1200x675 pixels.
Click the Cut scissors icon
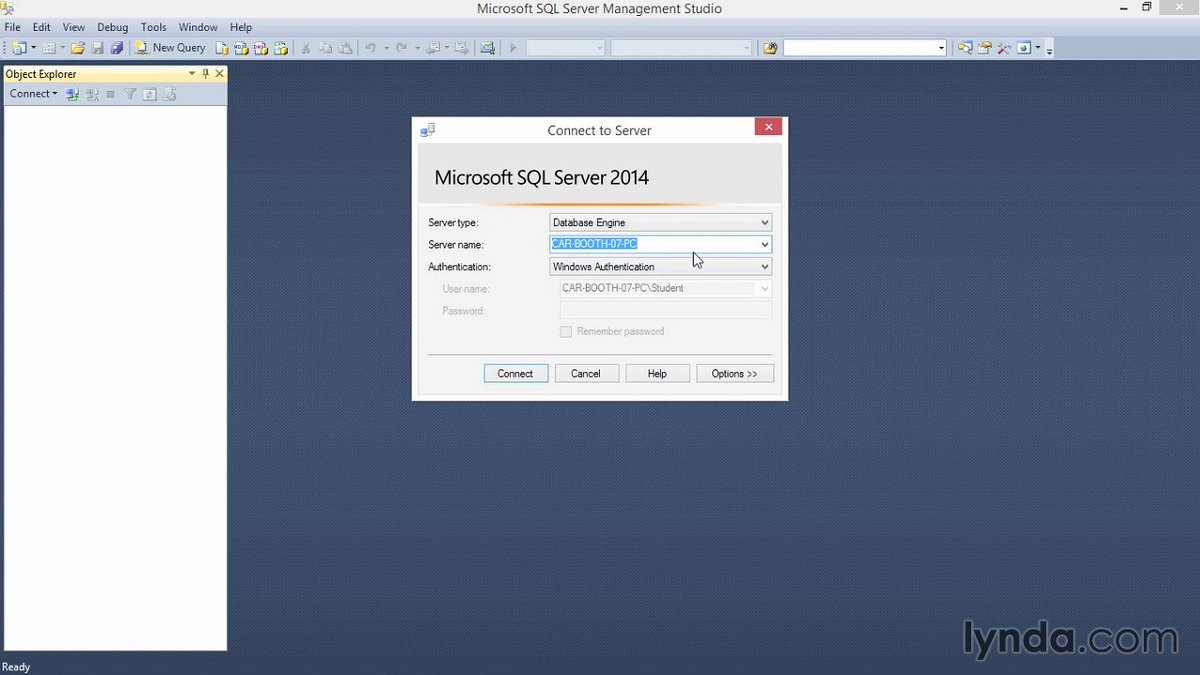(306, 47)
